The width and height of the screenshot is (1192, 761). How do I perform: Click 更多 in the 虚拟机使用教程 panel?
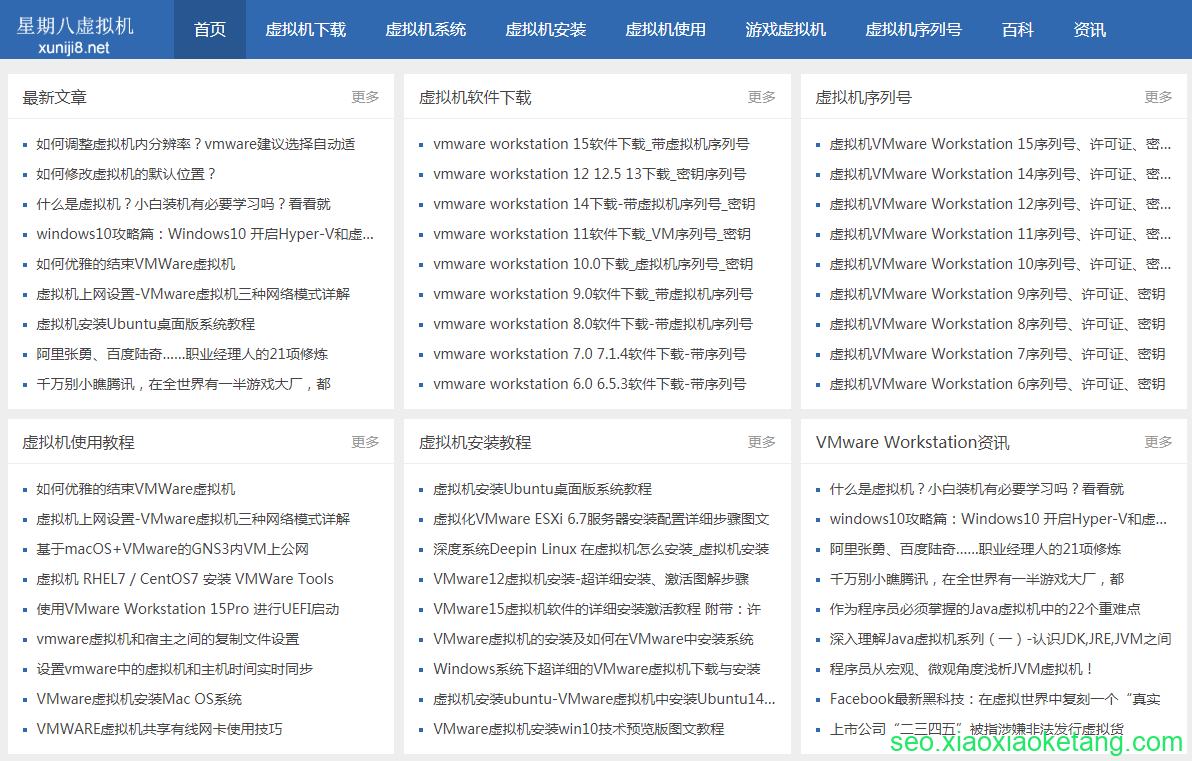(365, 442)
